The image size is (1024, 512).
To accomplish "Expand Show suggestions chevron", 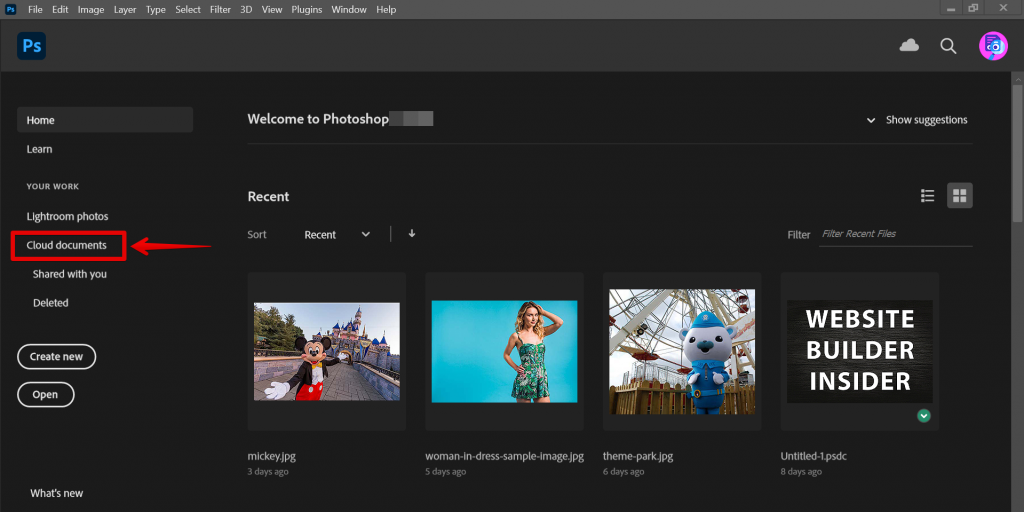I will coord(871,120).
